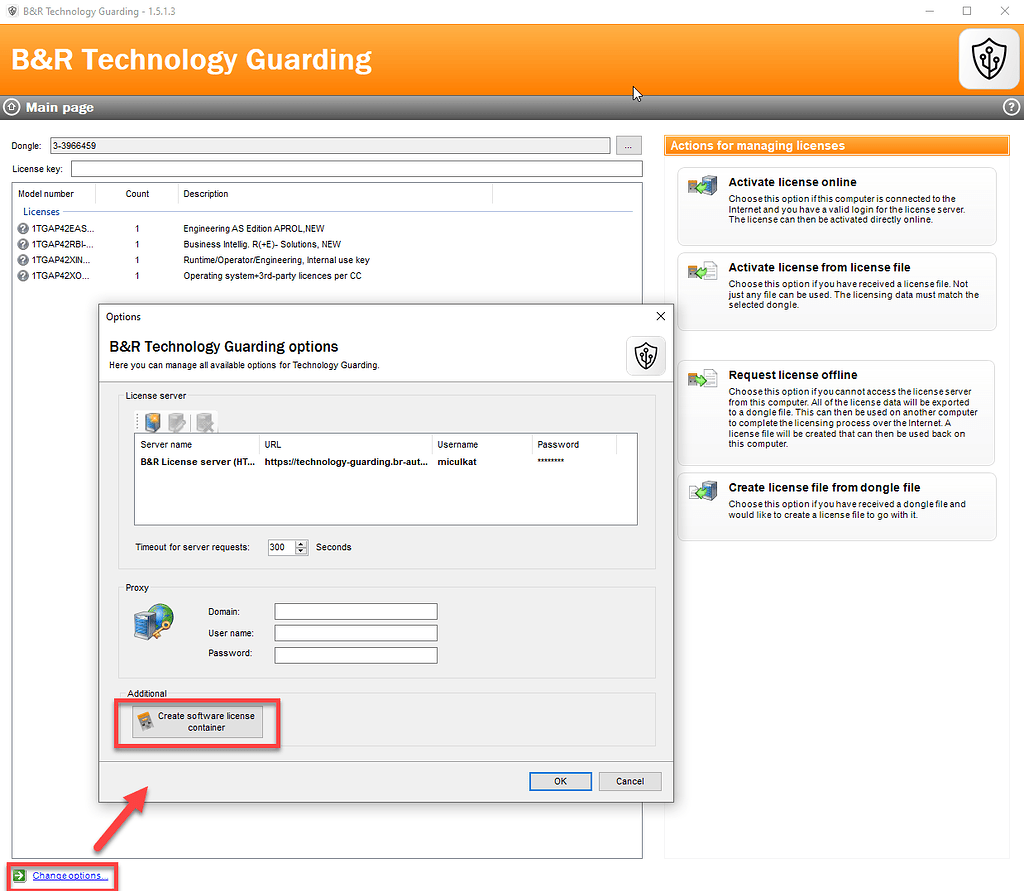Viewport: 1024px width, 891px height.
Task: Increase timeout for server requests
Action: pos(300,543)
